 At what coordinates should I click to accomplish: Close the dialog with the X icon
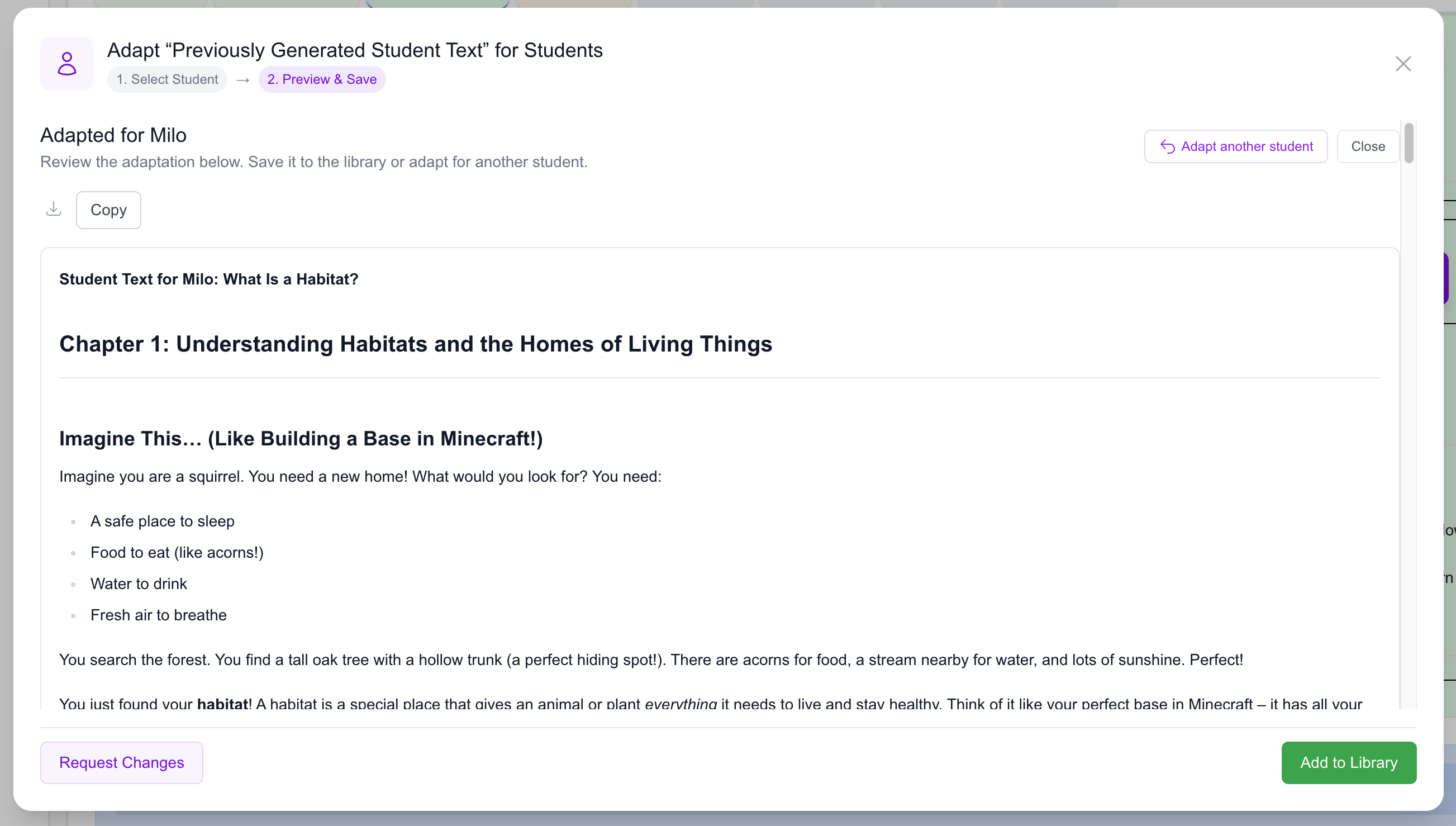tap(1403, 64)
